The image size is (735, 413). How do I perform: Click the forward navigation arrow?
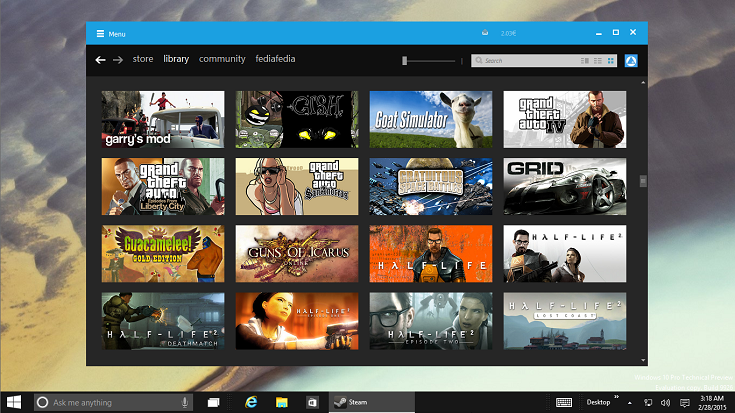[x=118, y=60]
